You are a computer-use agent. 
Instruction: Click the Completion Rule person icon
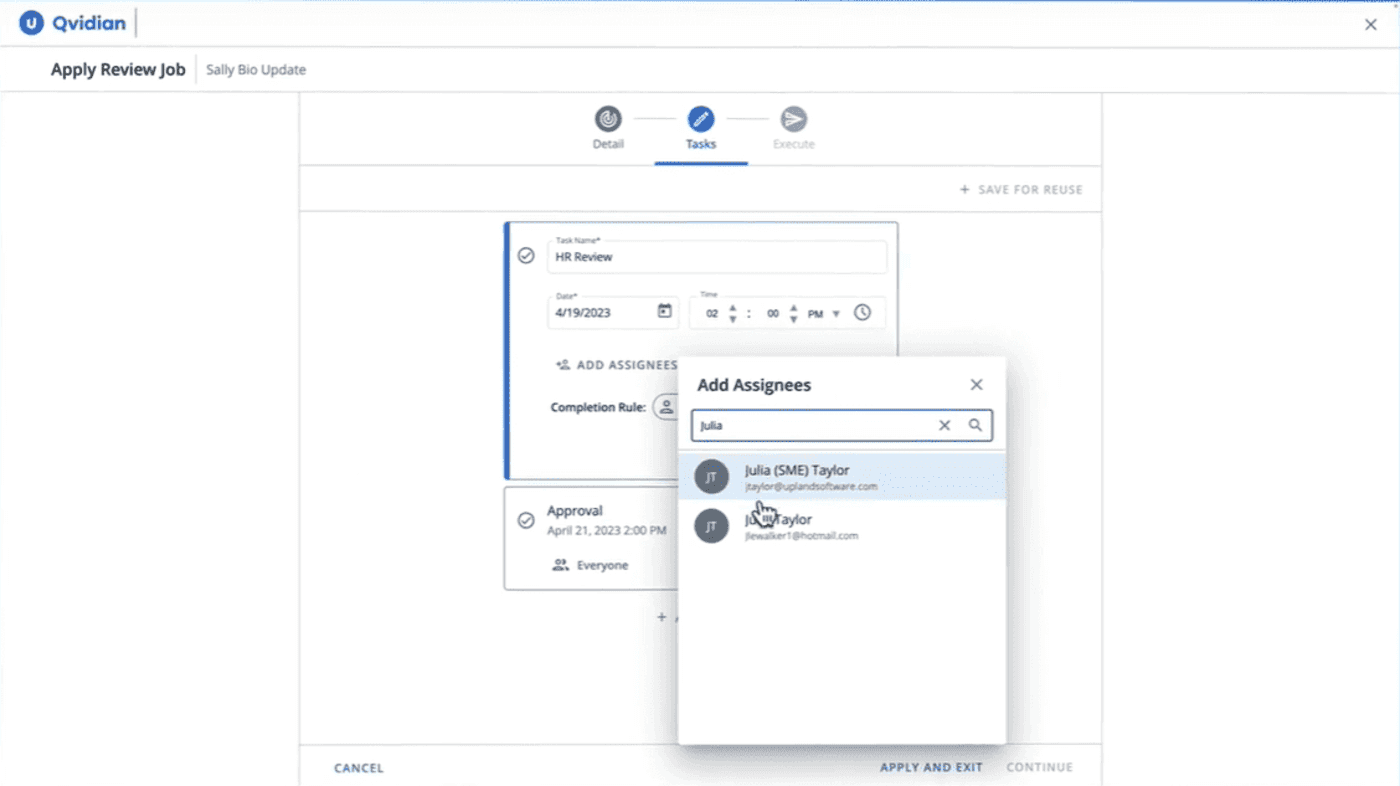666,407
